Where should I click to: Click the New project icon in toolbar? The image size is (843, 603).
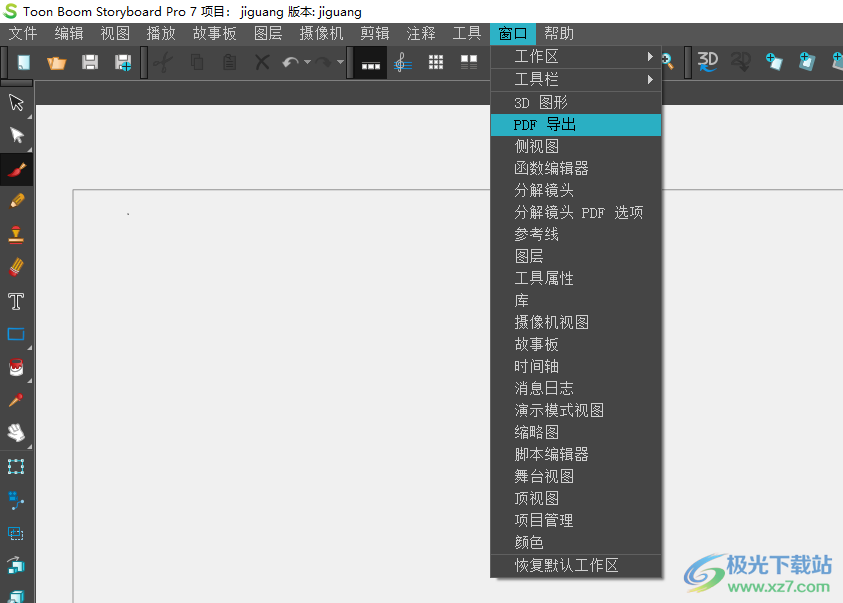point(24,63)
